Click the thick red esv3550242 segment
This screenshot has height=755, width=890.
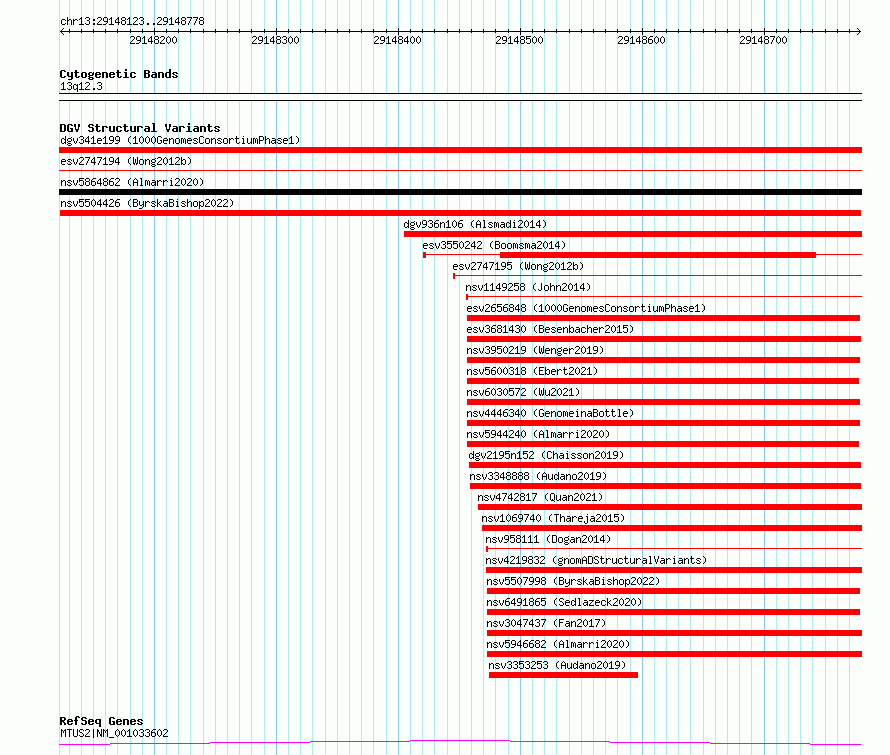[x=657, y=255]
